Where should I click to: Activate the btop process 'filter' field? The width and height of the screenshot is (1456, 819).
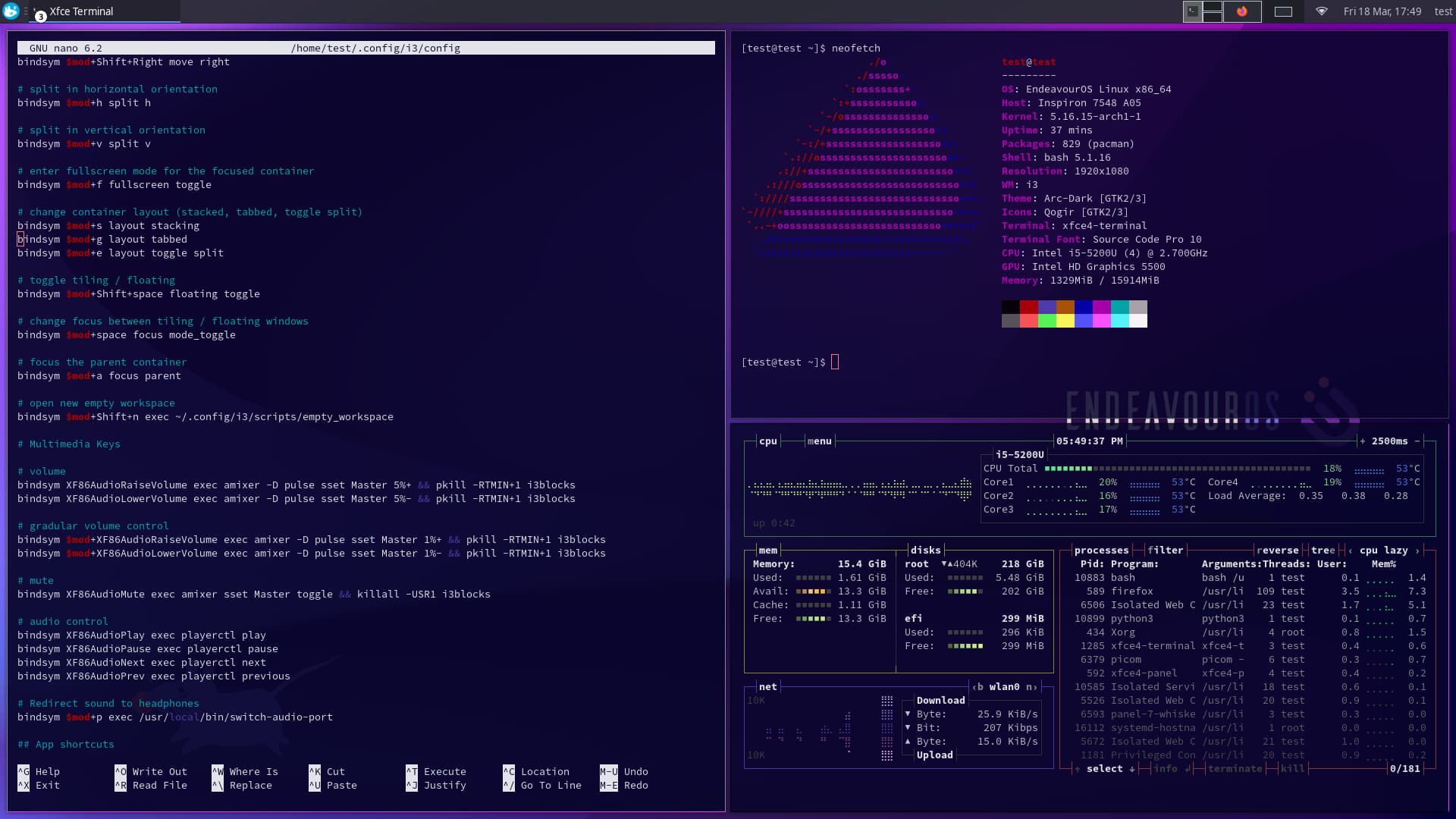coord(1165,551)
